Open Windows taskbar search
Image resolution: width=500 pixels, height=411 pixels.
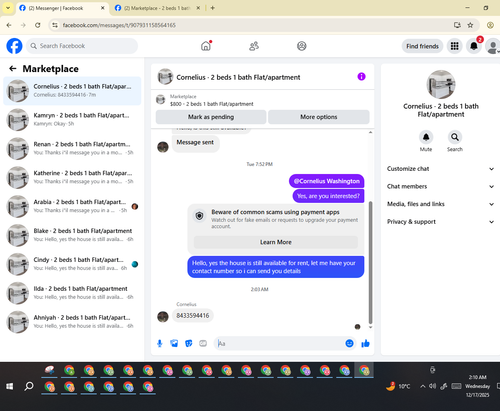(x=29, y=386)
